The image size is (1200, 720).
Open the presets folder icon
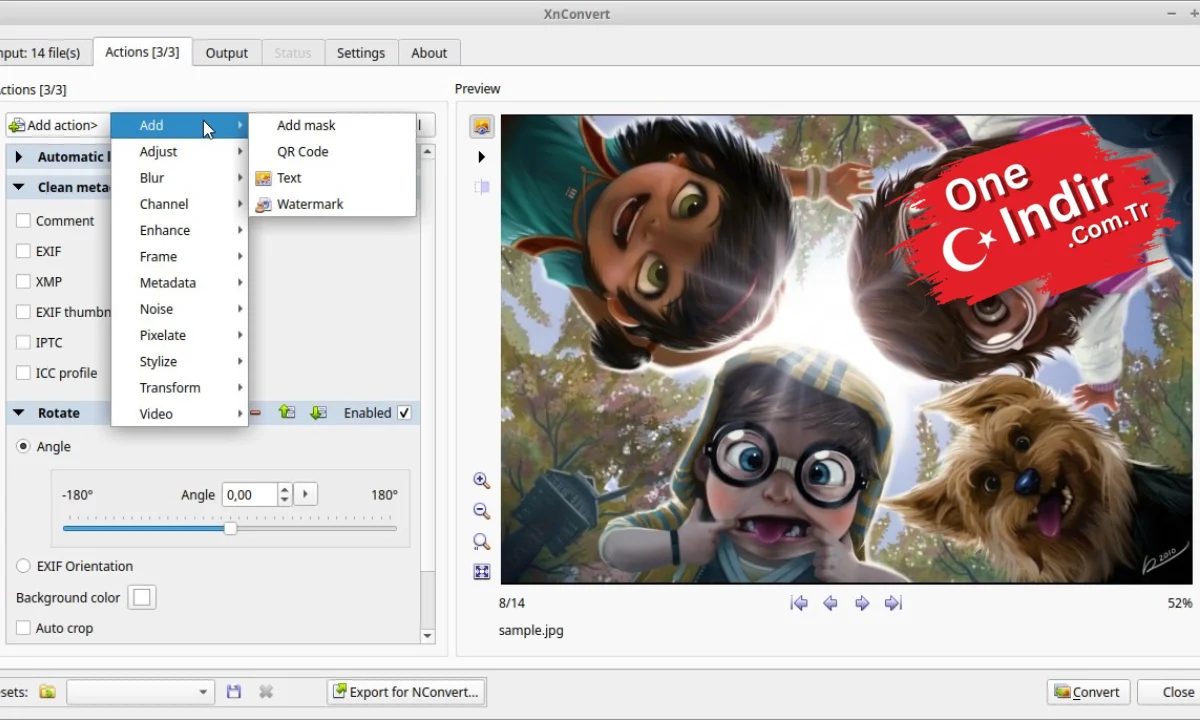pos(47,692)
